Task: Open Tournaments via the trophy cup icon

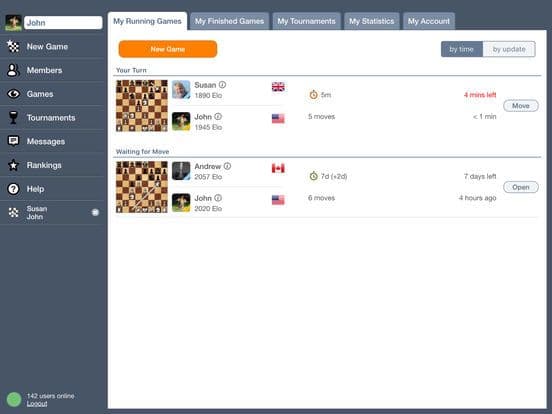Action: pyautogui.click(x=13, y=118)
